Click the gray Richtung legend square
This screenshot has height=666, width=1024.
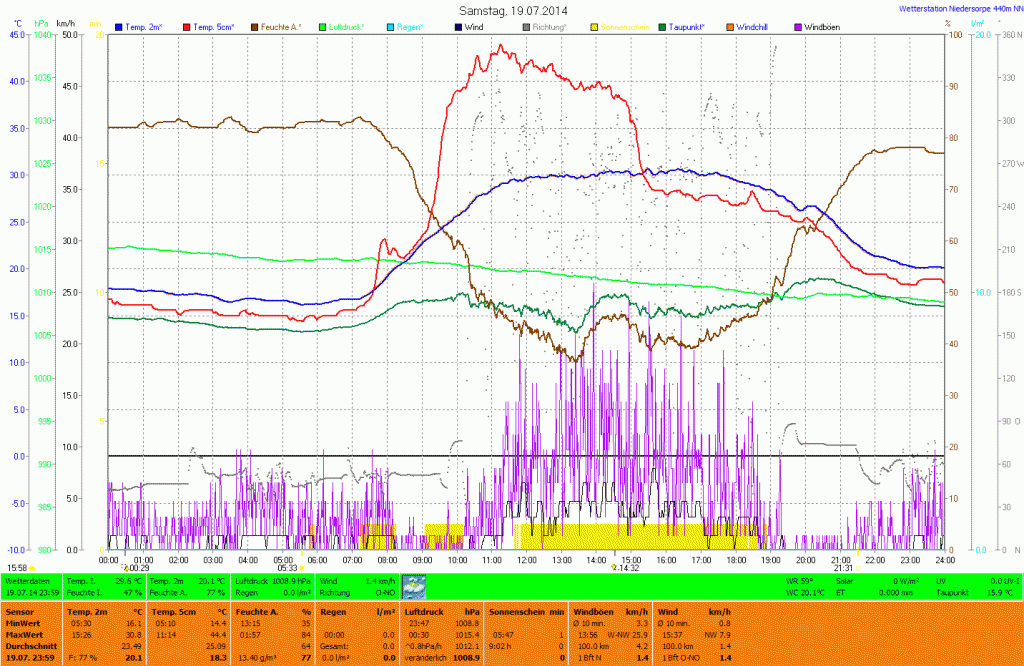click(x=526, y=26)
